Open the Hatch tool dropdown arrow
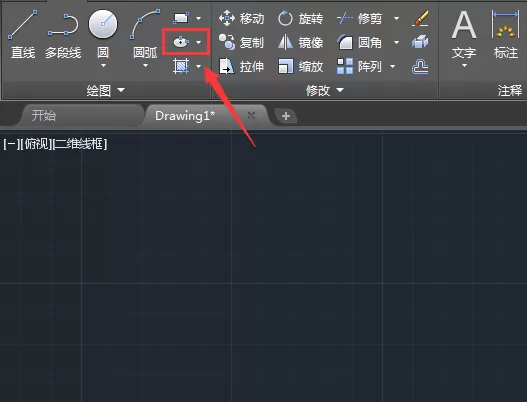The width and height of the screenshot is (527, 402). click(199, 66)
